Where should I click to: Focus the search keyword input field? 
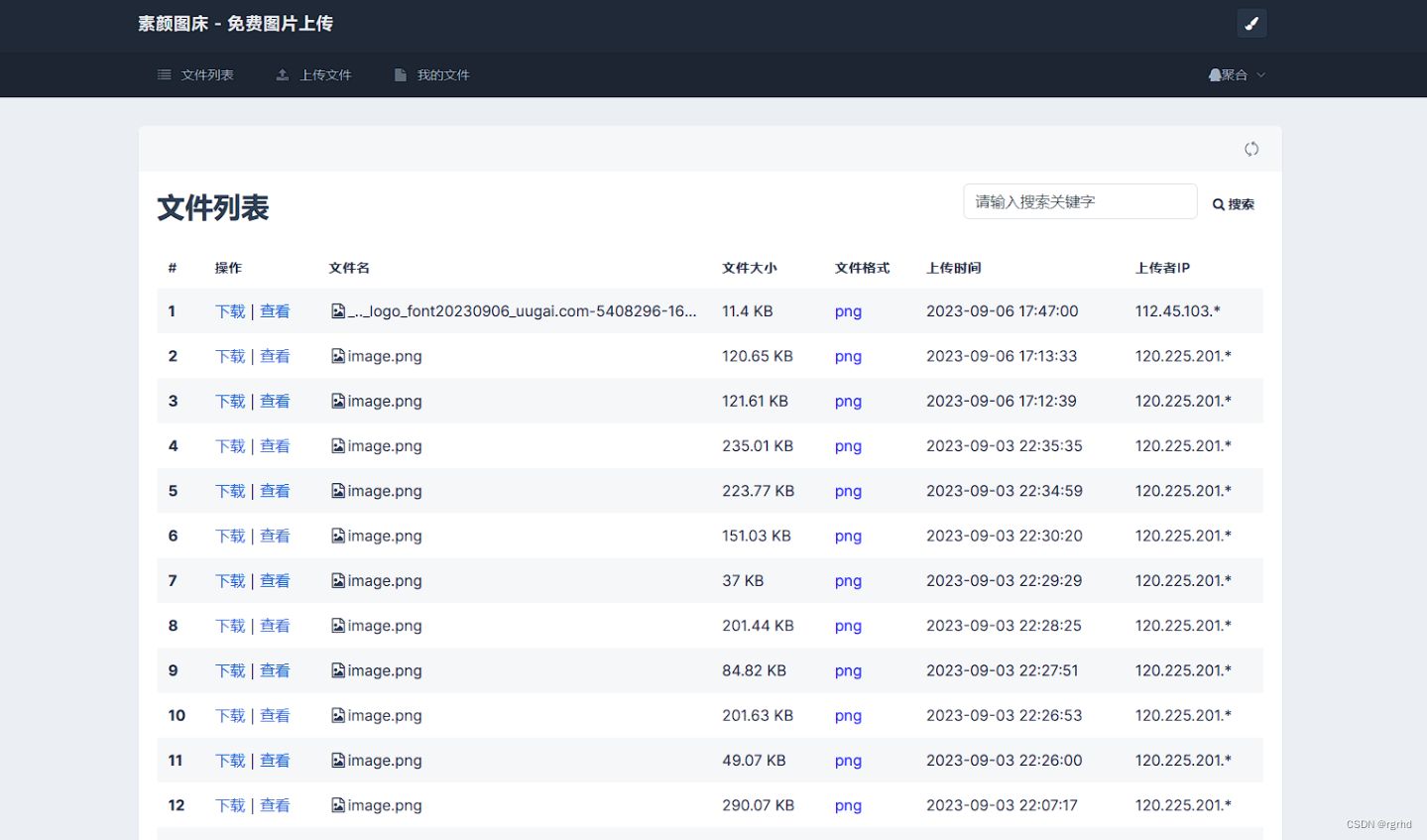pyautogui.click(x=1079, y=201)
